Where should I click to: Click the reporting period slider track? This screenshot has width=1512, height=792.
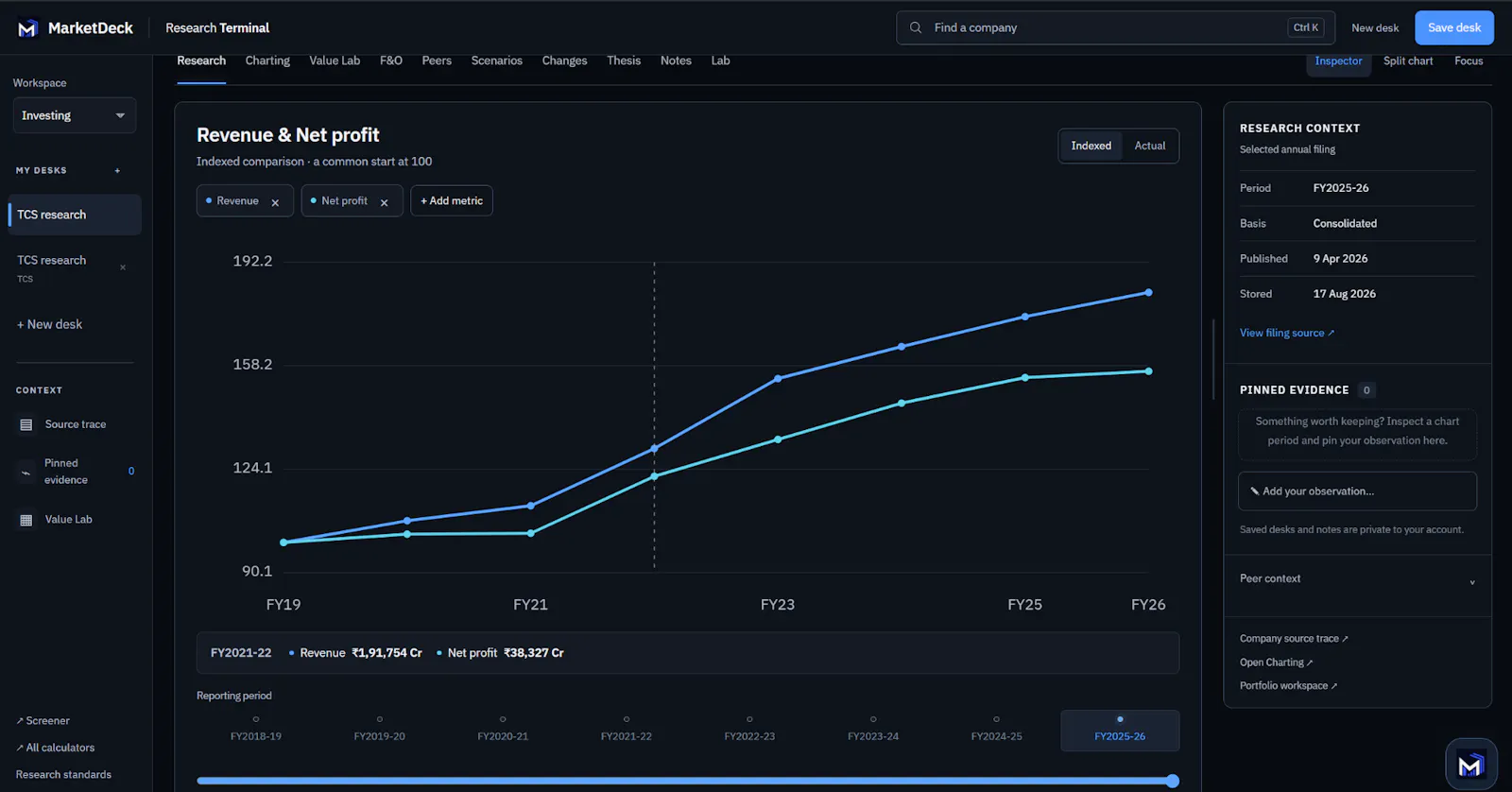tap(688, 781)
